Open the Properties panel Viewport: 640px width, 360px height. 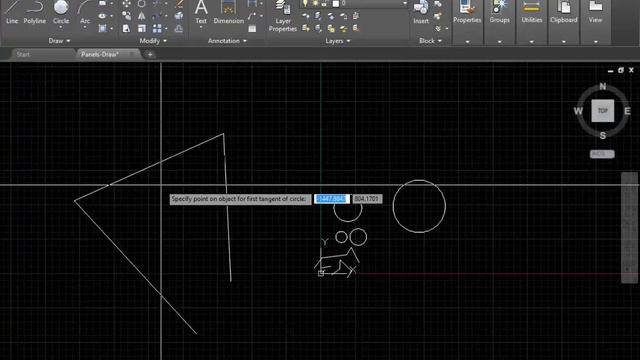tap(467, 21)
